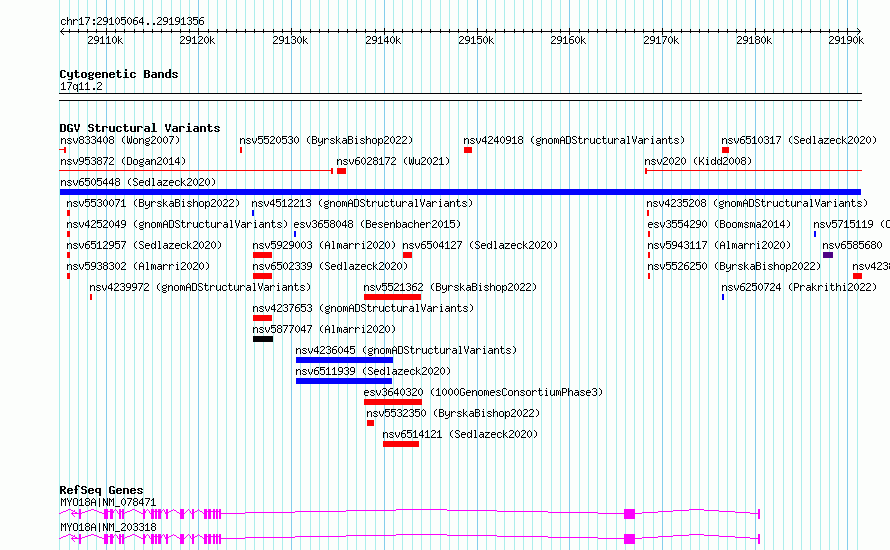Select the nsv4239972 gnomAD variant label

200,287
